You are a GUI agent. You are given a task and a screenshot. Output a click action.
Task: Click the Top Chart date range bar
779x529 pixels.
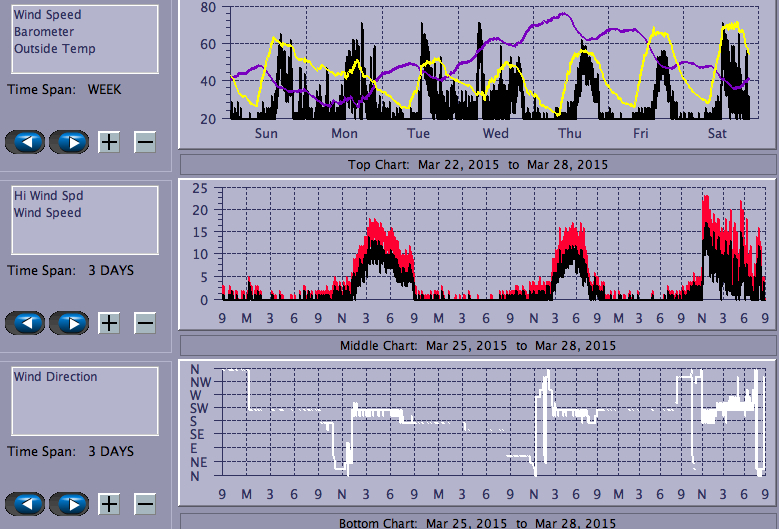coord(477,164)
